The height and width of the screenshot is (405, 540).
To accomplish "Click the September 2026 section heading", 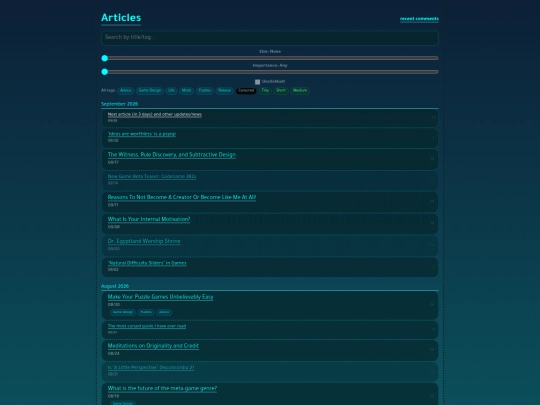I will pos(120,104).
